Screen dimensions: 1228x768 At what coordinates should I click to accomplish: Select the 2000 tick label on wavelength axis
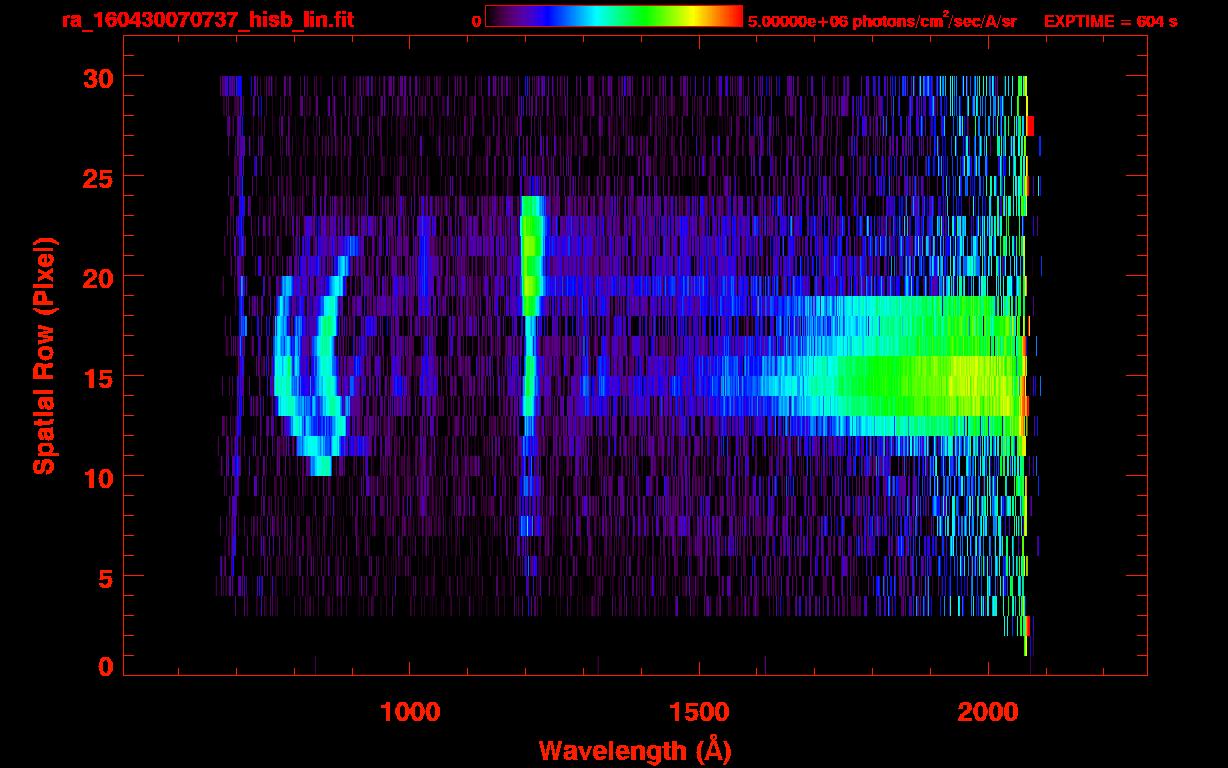(988, 712)
